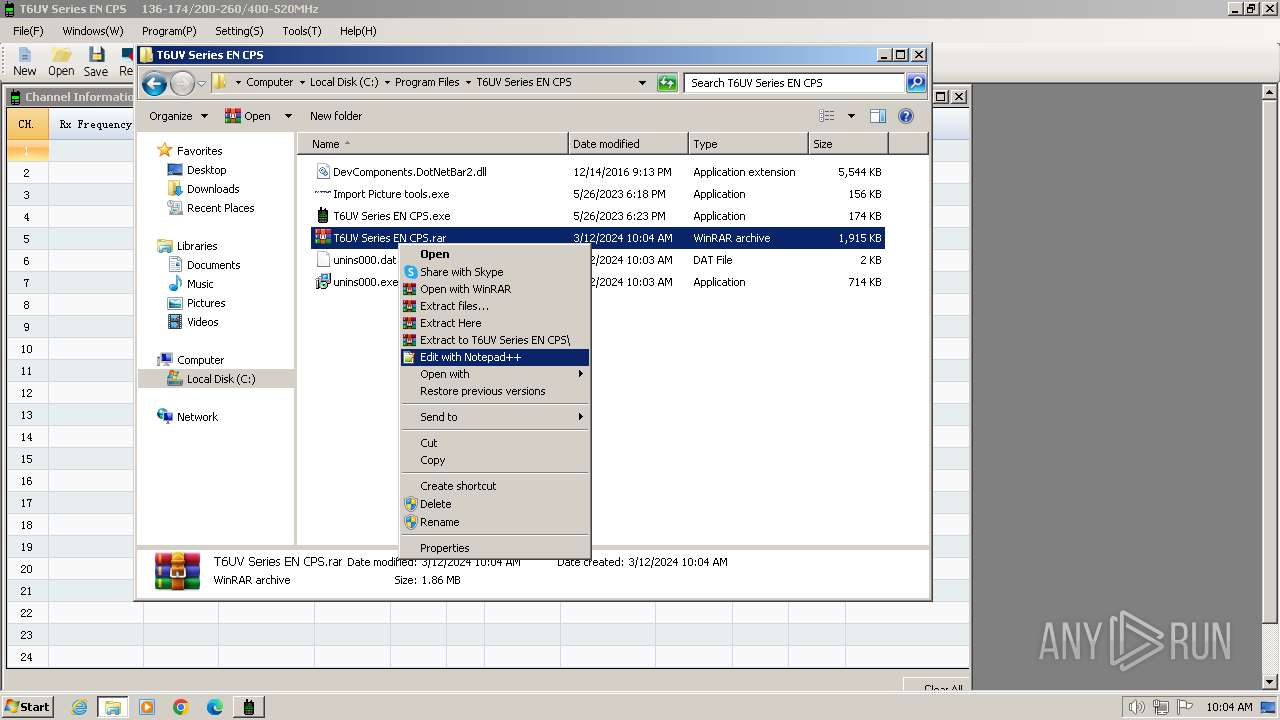Viewport: 1280px width, 720px height.
Task: Click the Explorer forward arrow button
Action: [182, 83]
